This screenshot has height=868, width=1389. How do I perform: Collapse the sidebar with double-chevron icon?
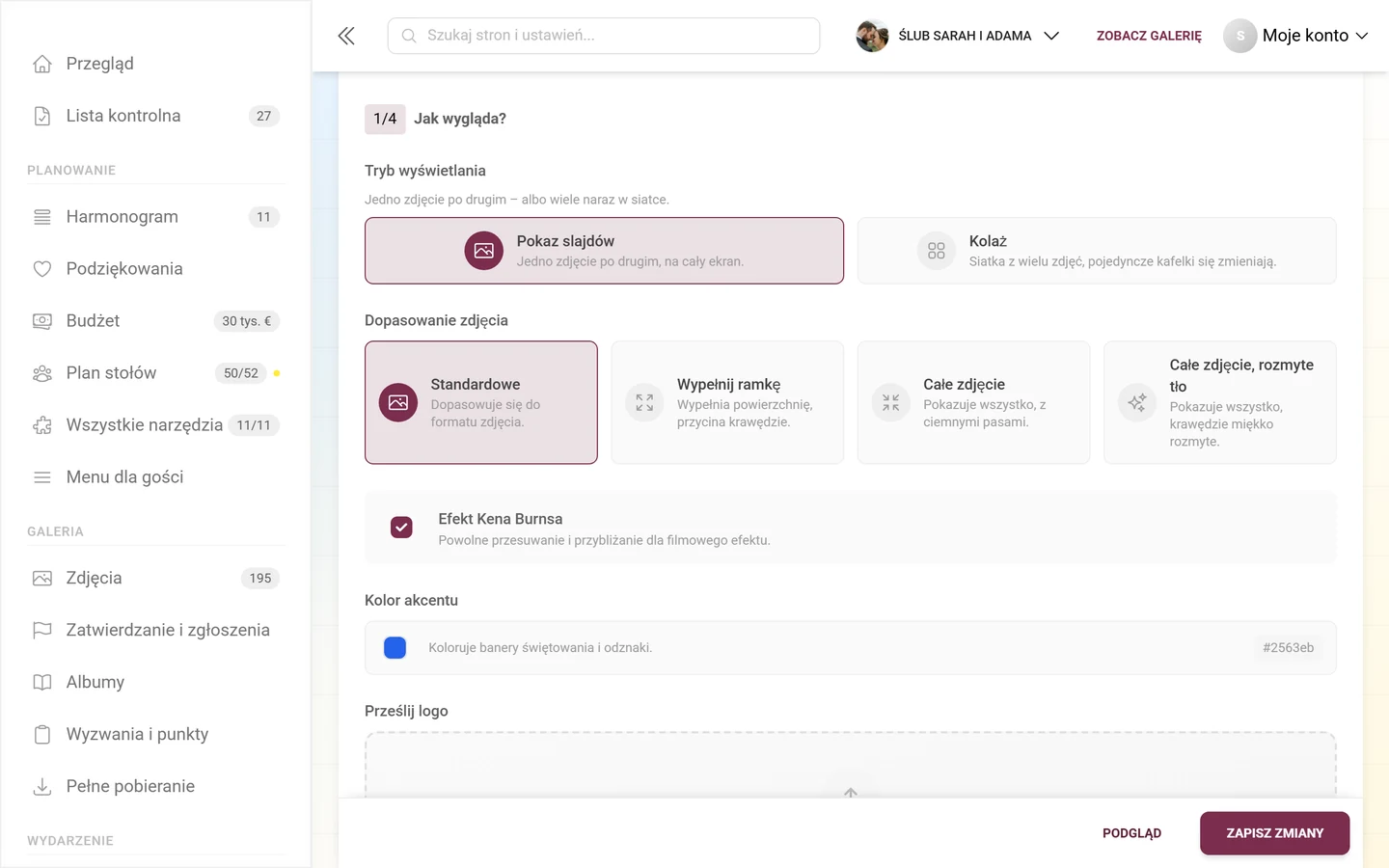click(x=346, y=36)
